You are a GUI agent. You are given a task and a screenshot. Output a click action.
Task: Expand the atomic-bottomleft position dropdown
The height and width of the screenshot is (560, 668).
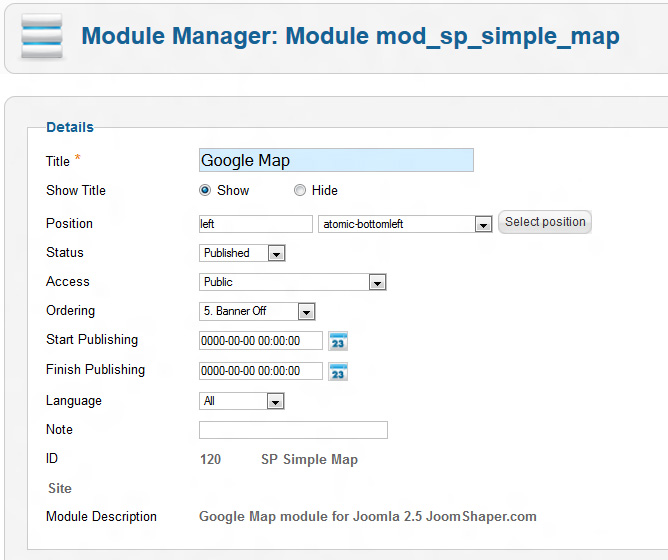tap(483, 224)
